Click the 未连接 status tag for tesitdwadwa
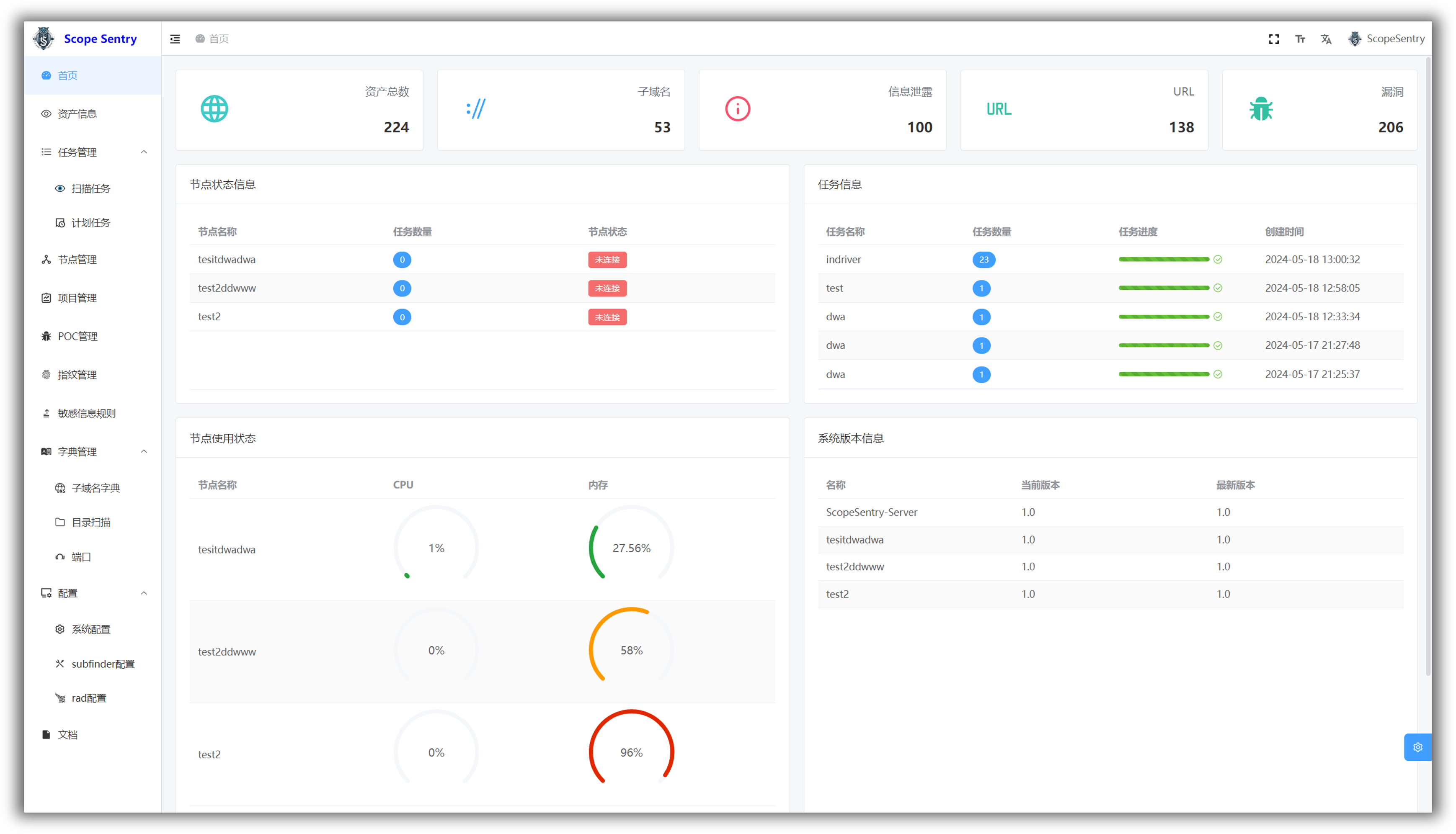Image resolution: width=1456 pixels, height=834 pixels. pos(607,260)
